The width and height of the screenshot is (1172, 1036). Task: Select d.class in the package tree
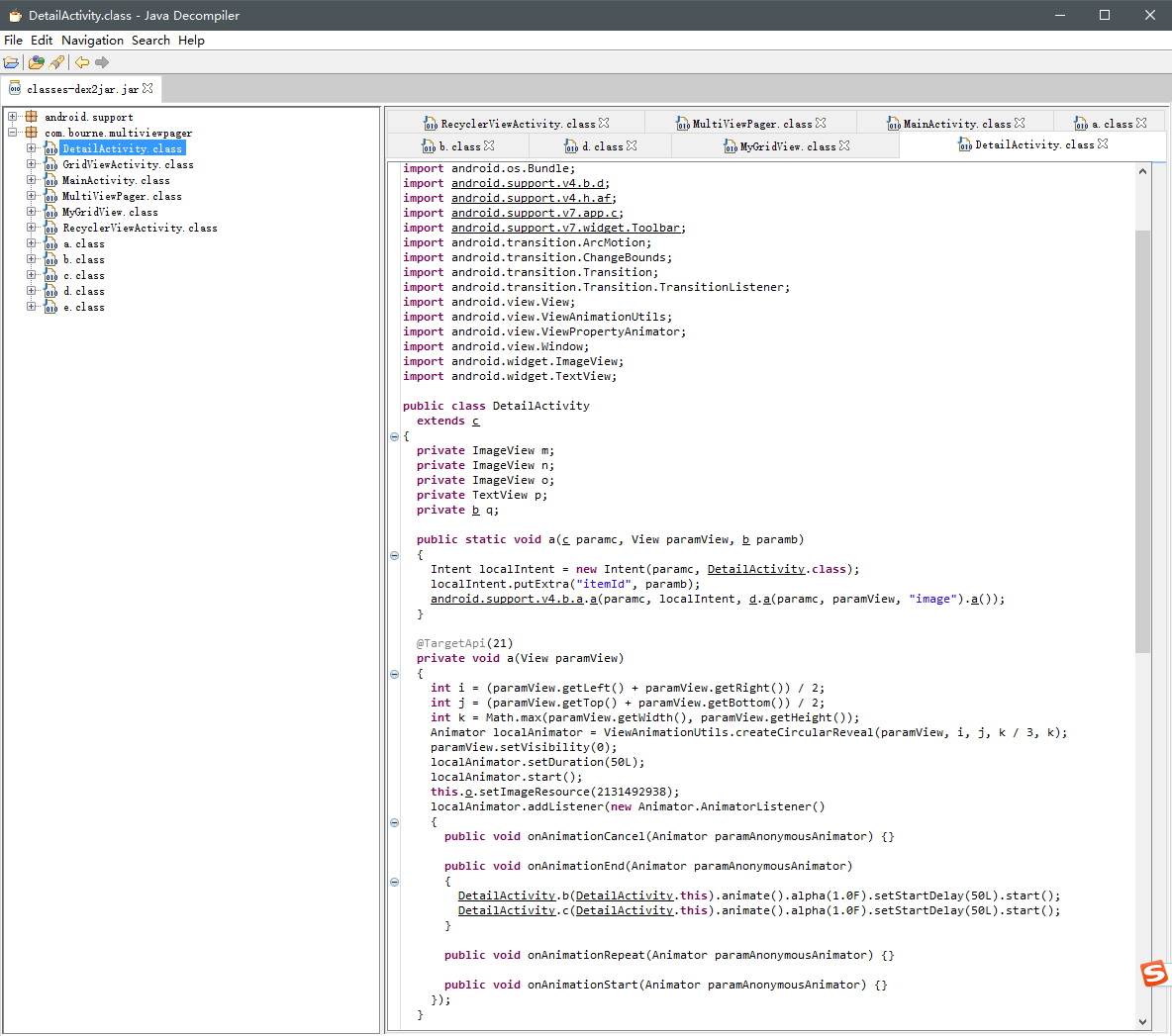coord(84,291)
